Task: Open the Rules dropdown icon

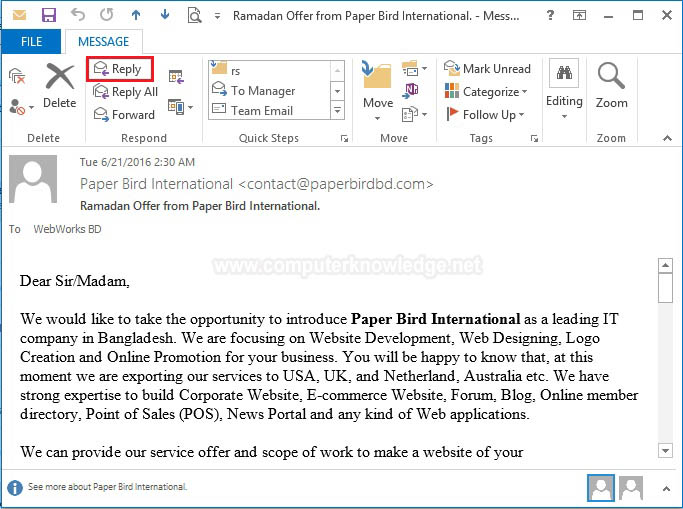Action: 414,69
